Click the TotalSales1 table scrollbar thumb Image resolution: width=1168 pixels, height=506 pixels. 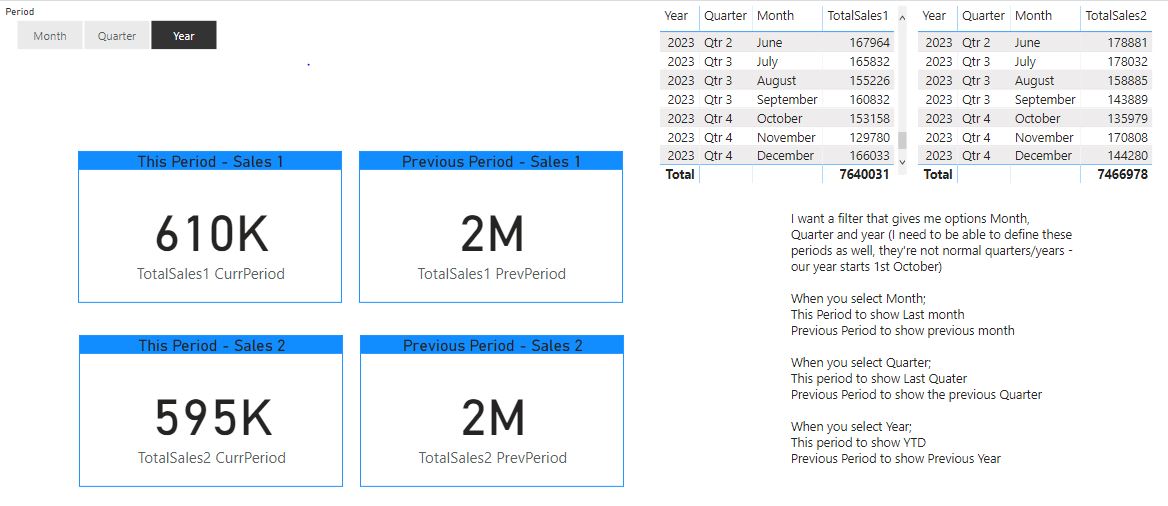[903, 140]
